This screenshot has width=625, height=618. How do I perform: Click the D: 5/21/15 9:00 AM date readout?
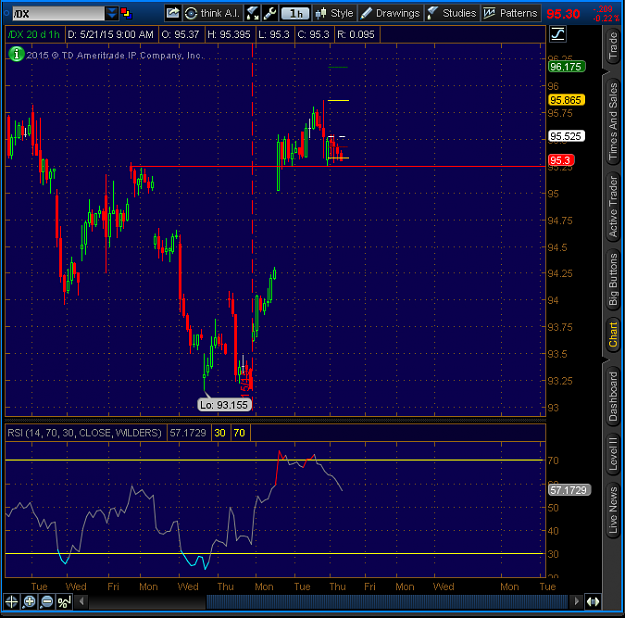click(x=110, y=35)
